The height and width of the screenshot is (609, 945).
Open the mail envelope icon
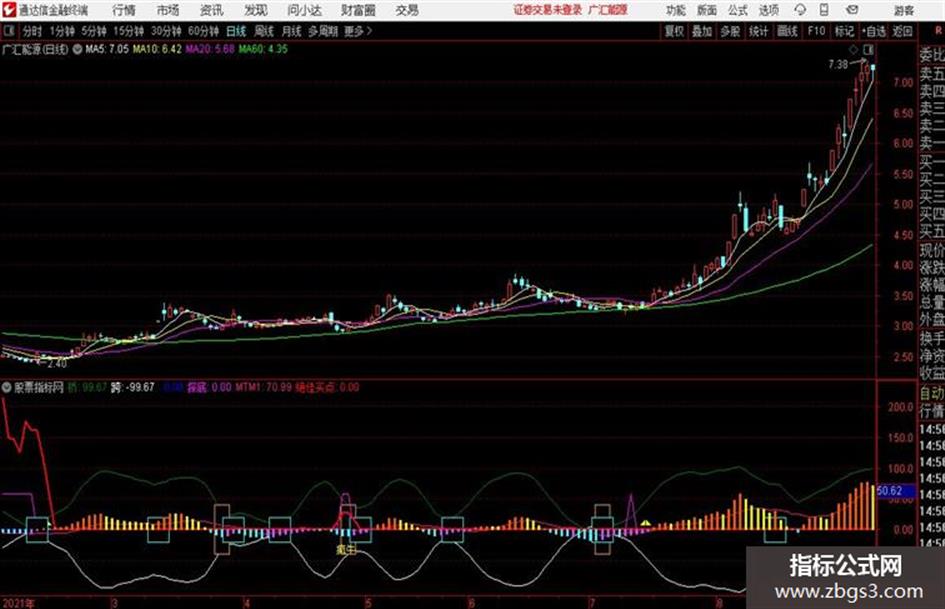coord(852,10)
